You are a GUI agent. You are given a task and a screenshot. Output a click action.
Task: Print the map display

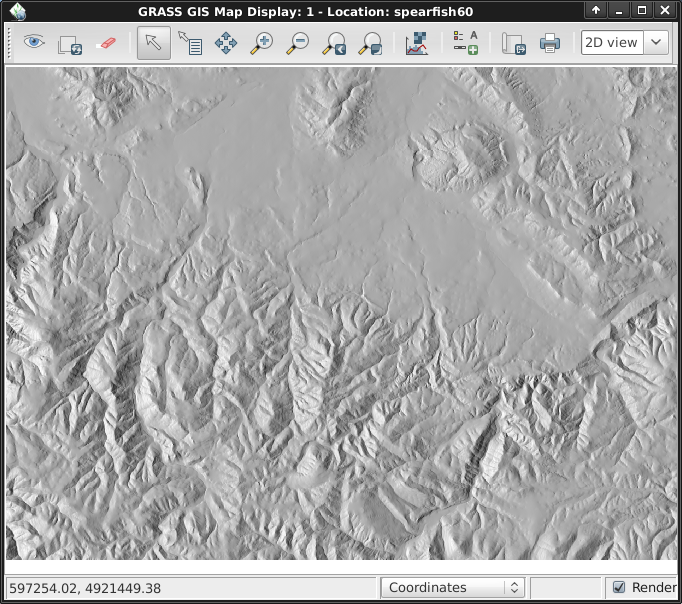[x=549, y=43]
